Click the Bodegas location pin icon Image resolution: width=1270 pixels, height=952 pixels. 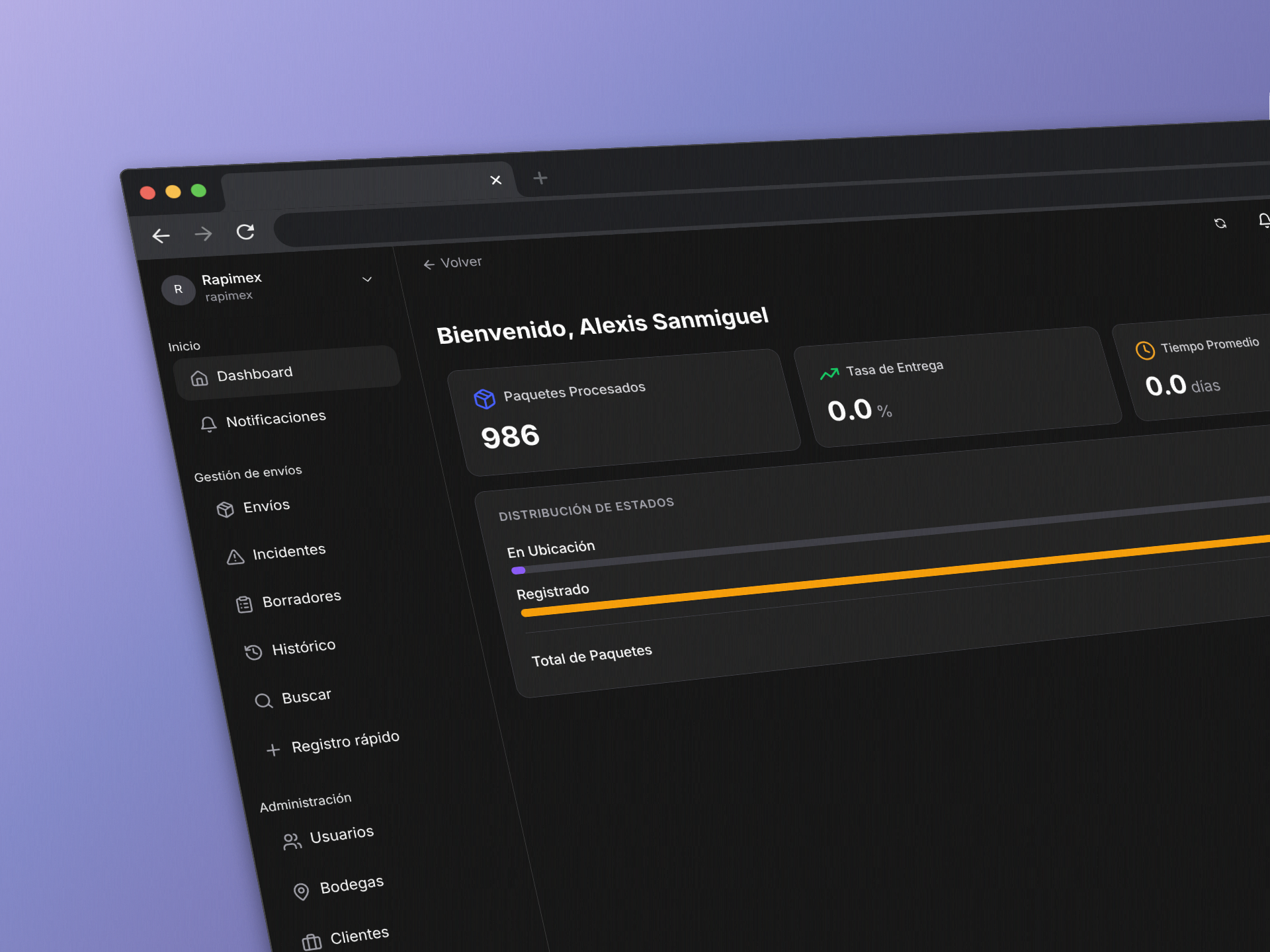pos(302,892)
